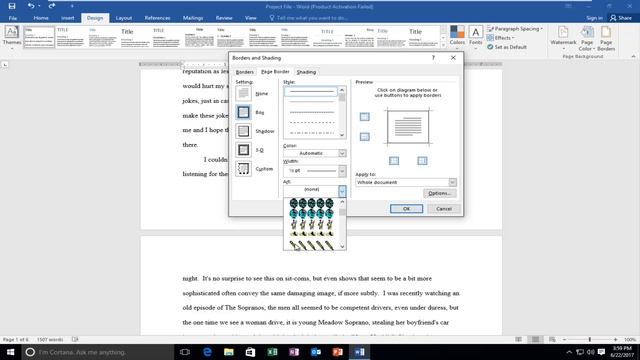Click zoom in plus button
The image size is (640, 360).
[615, 339]
